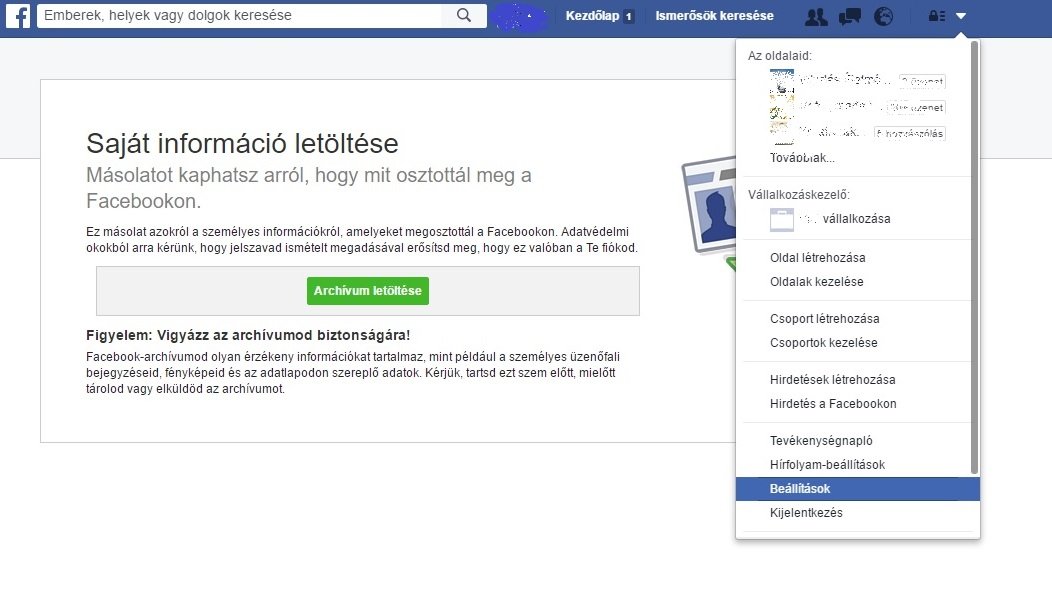Select Oldal létrehozása menu item

coord(817,258)
